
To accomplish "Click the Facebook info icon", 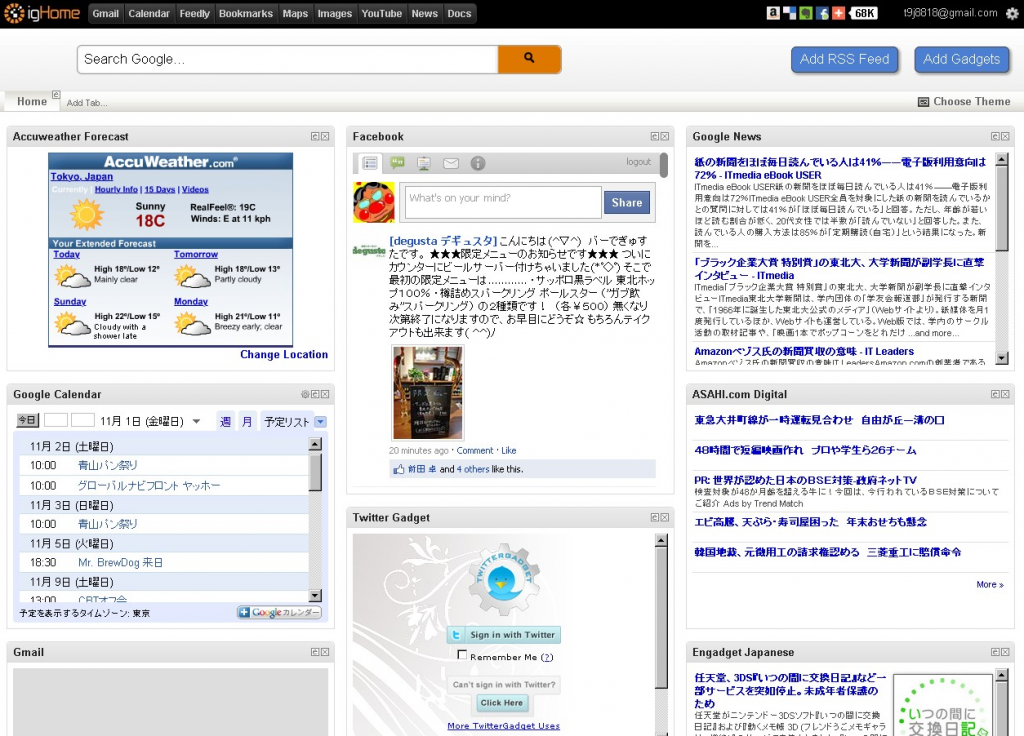I will coord(478,163).
